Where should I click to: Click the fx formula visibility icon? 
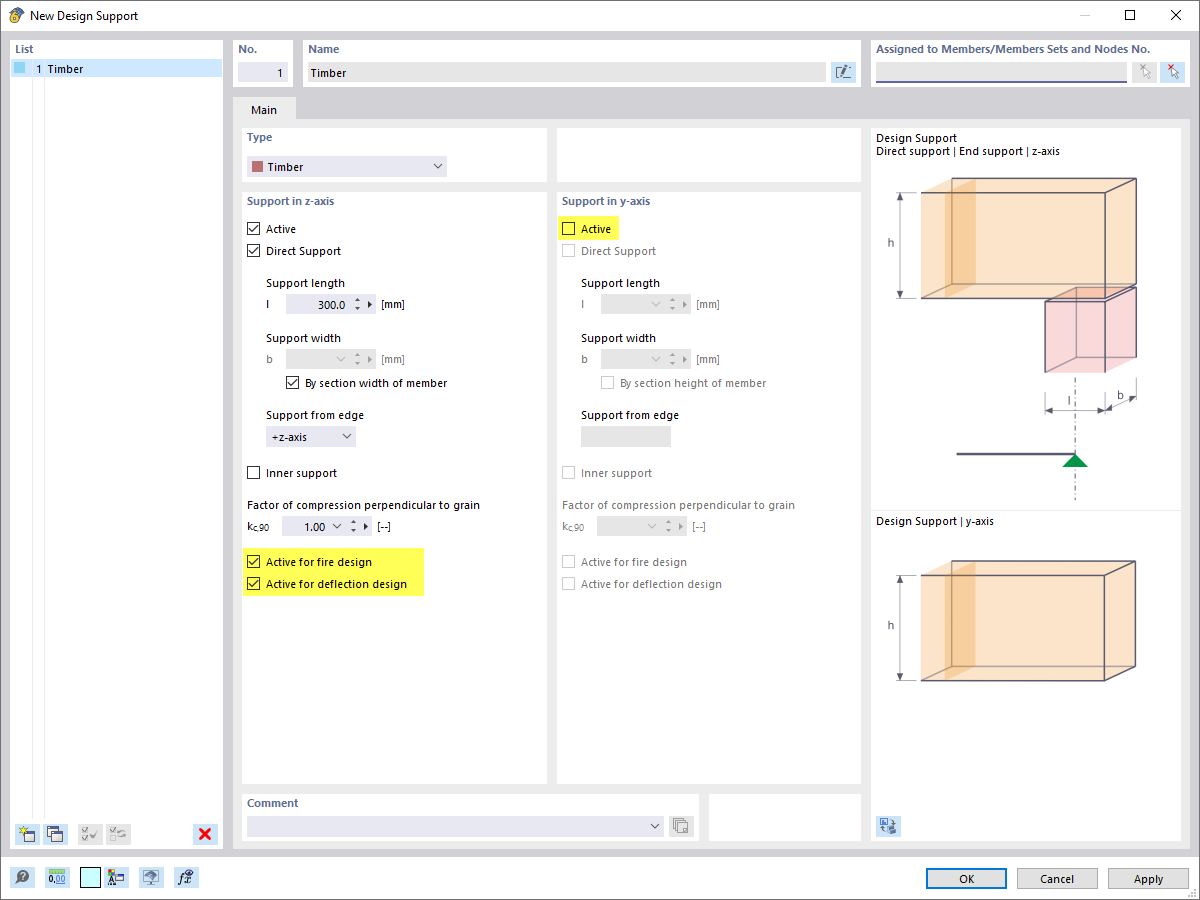coord(186,877)
